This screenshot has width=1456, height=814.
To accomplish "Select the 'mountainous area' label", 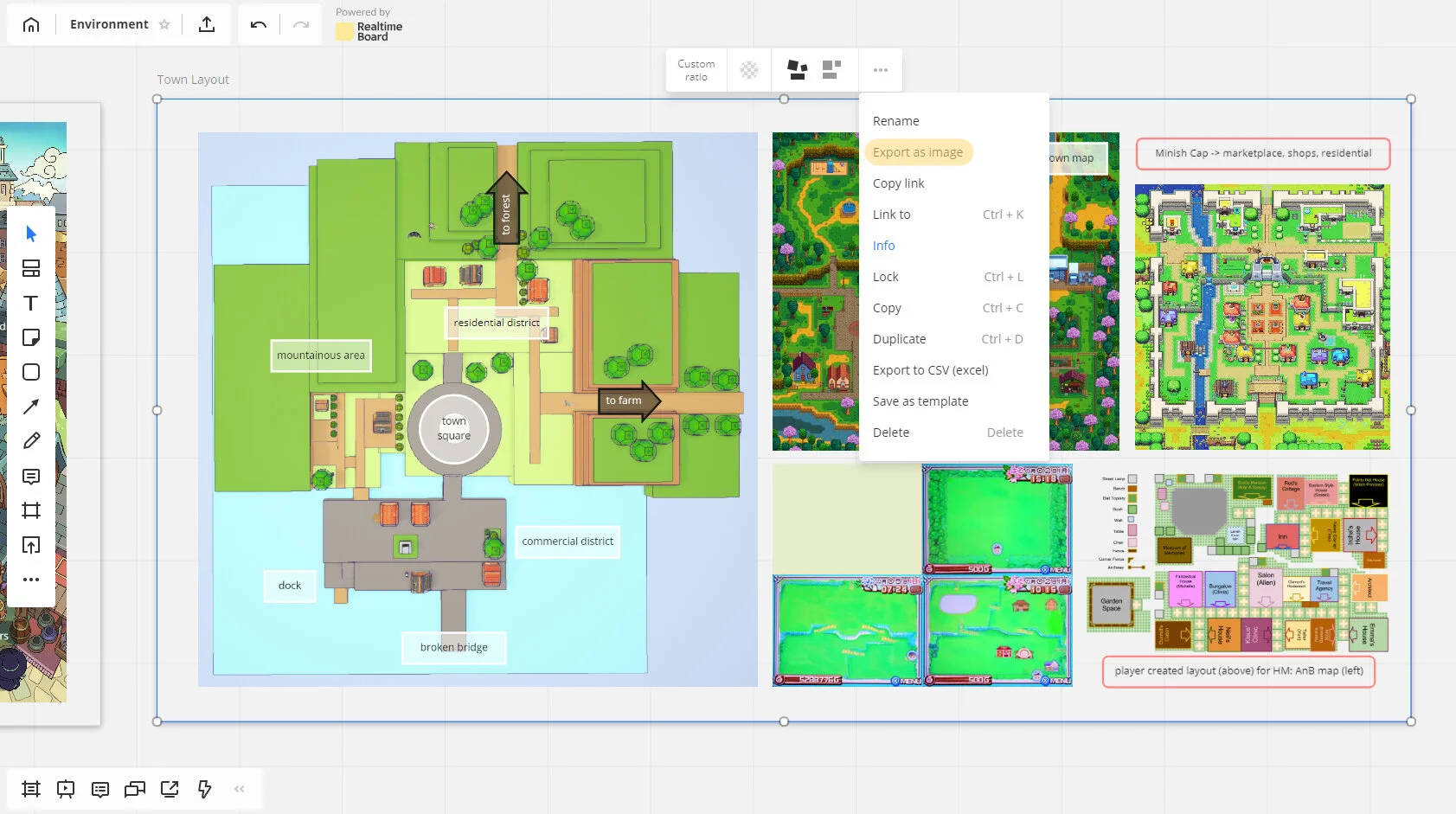I will tap(321, 356).
